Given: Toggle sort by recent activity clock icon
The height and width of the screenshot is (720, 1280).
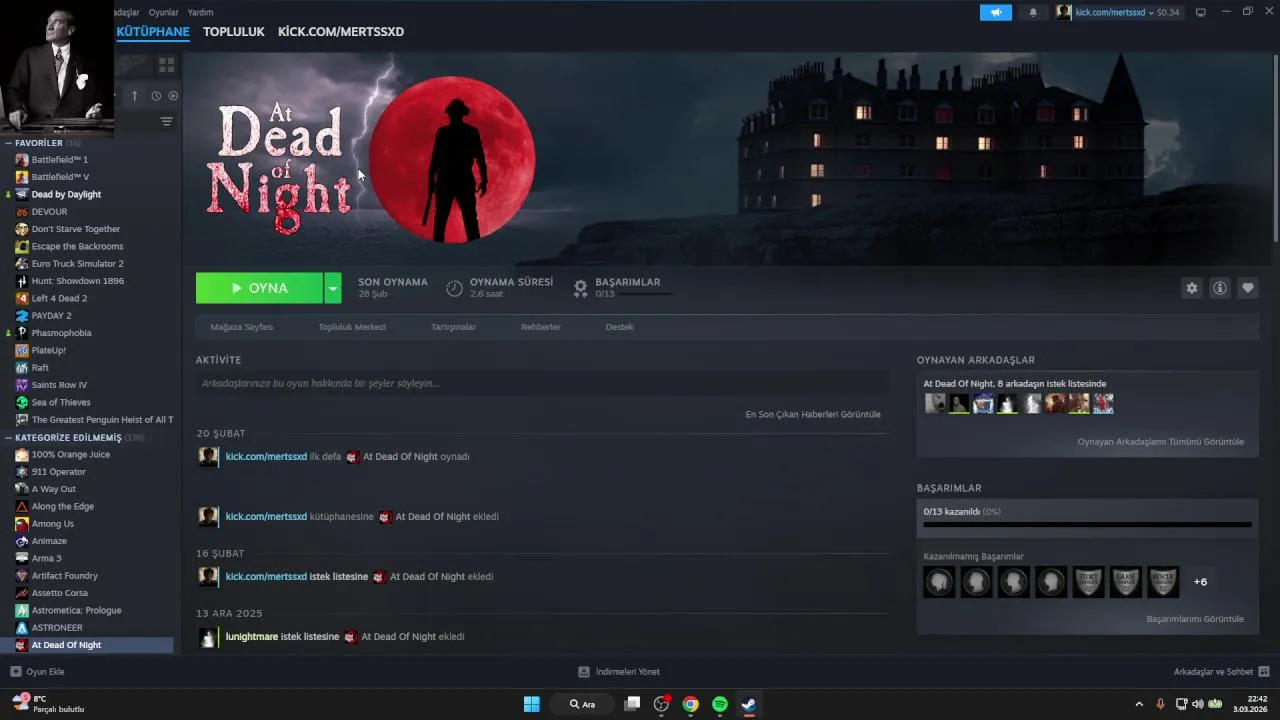Looking at the screenshot, I should (x=156, y=96).
